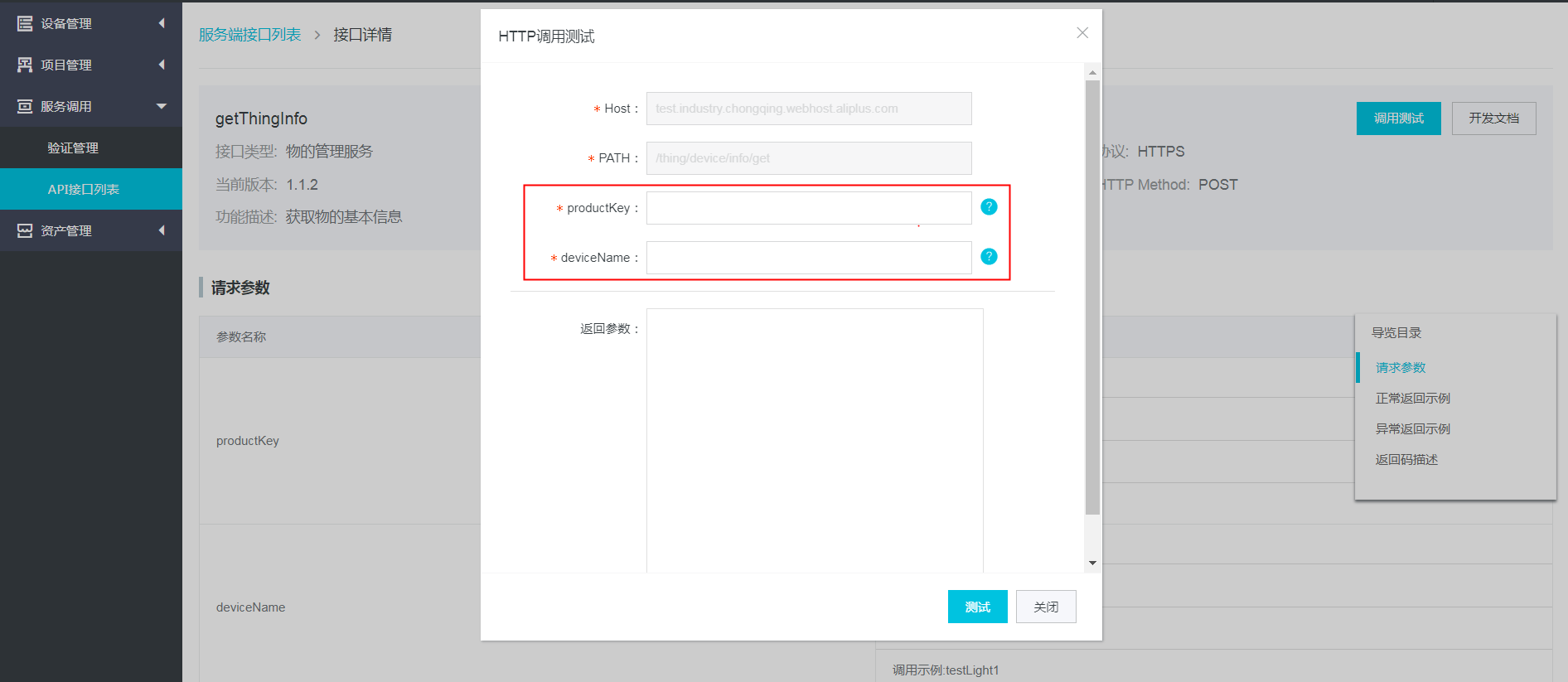Collapse the 服务调用 menu arrow

162,106
